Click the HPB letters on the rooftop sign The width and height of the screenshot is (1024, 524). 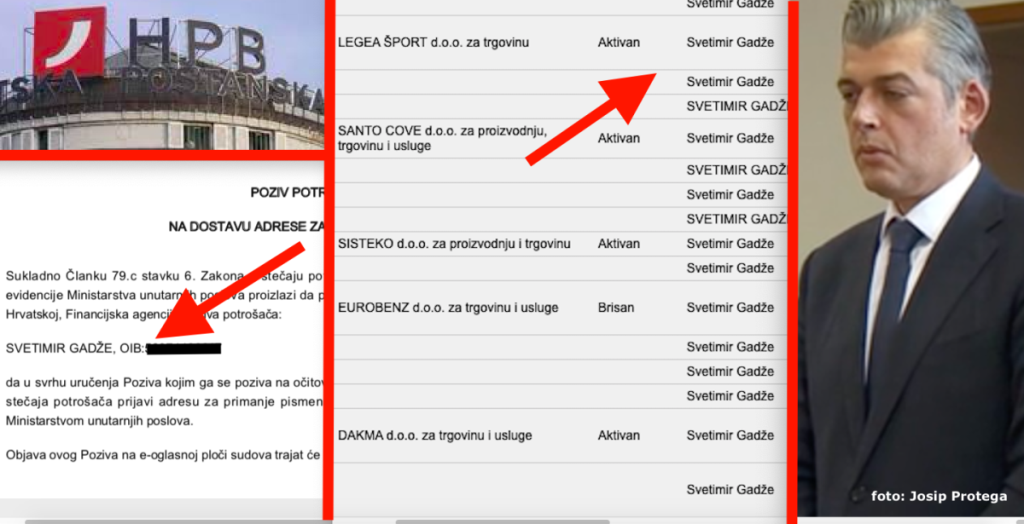[196, 44]
